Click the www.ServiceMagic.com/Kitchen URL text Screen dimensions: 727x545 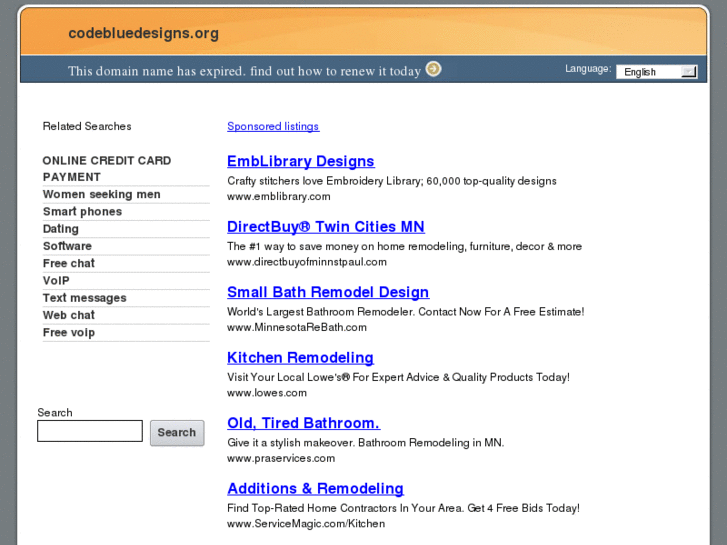point(306,524)
